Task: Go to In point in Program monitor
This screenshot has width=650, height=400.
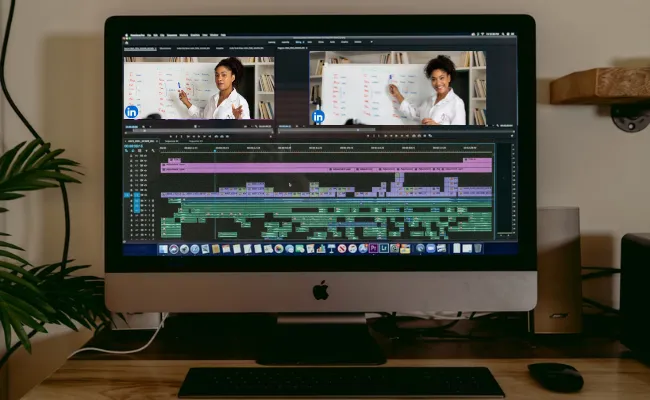Action: [386, 136]
